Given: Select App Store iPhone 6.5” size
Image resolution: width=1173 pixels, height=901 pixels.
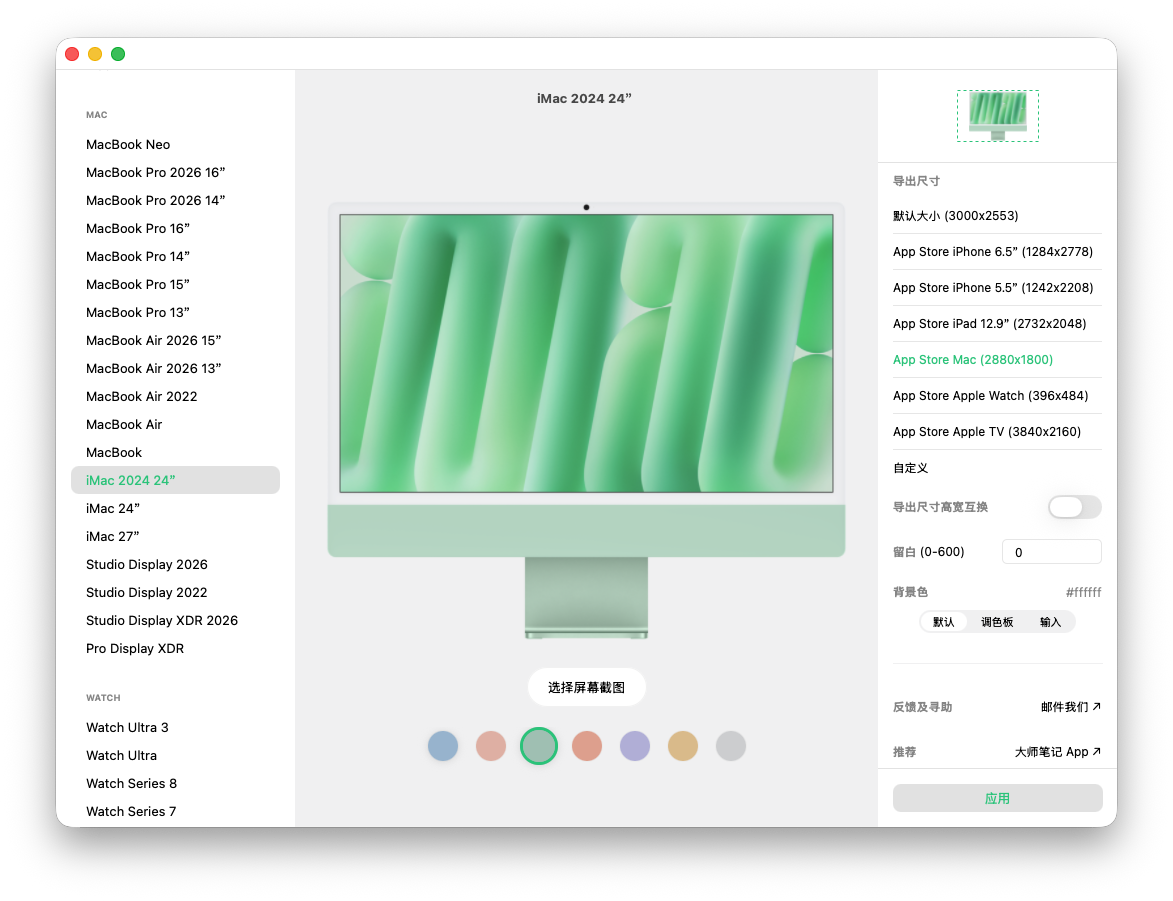Looking at the screenshot, I should tap(997, 251).
